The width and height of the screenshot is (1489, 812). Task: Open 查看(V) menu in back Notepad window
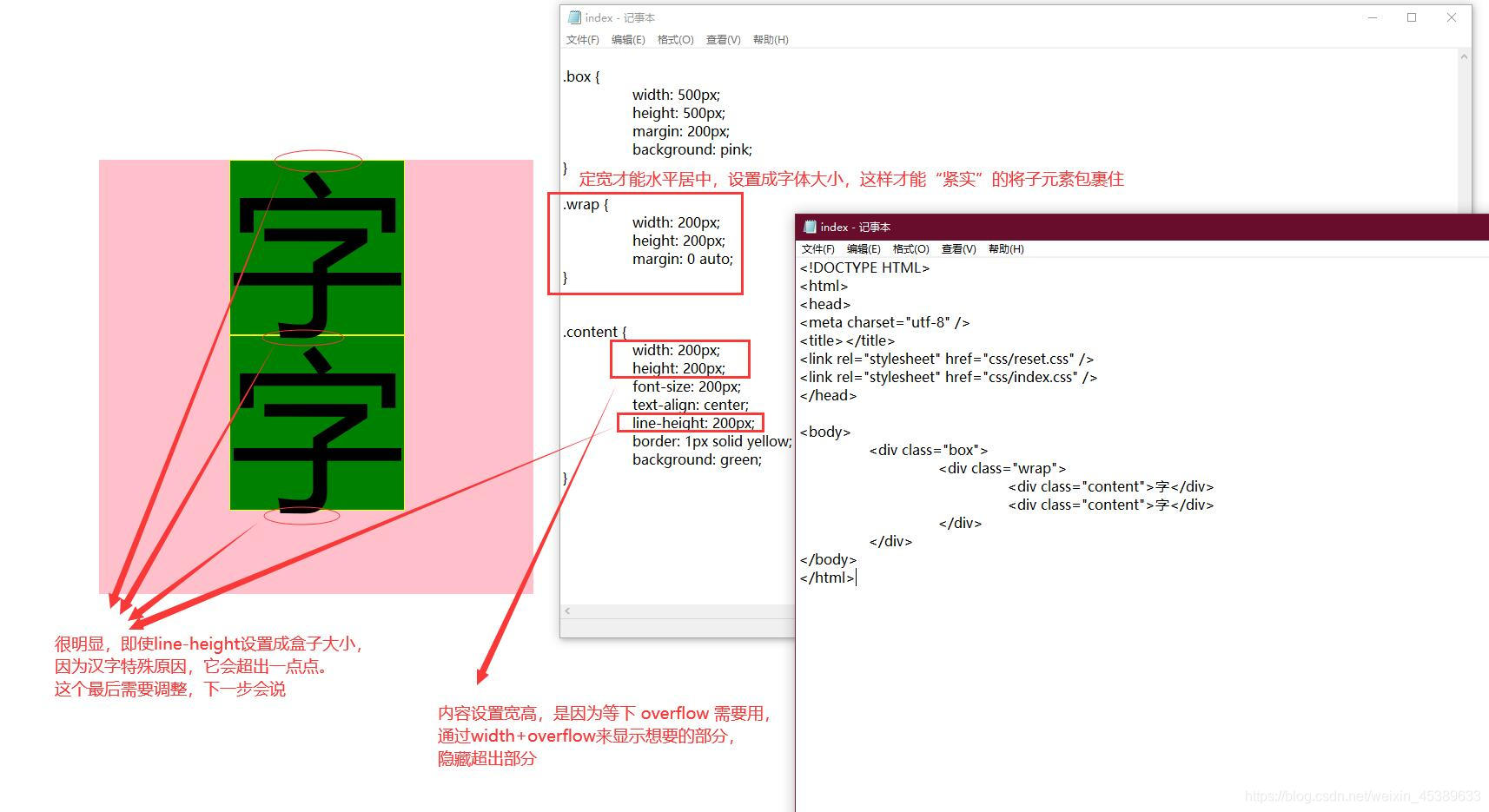(723, 40)
